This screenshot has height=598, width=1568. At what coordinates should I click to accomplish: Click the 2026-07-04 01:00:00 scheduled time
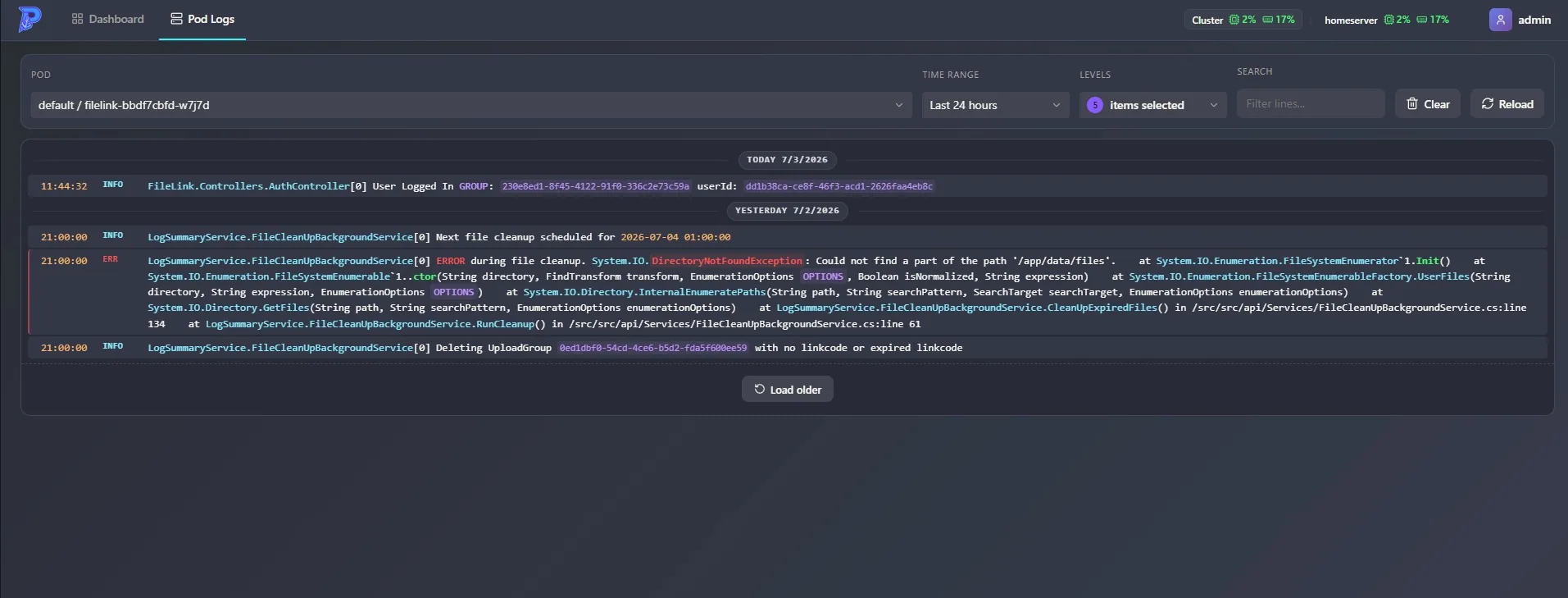(675, 237)
